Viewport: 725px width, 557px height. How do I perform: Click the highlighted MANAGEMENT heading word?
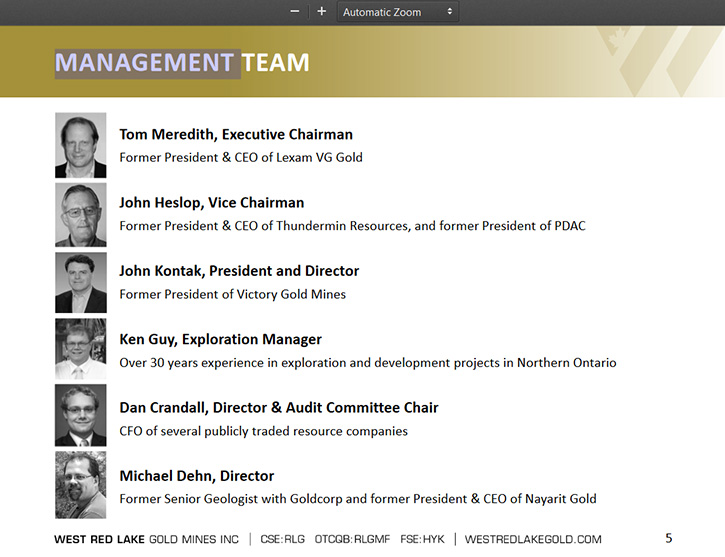[144, 63]
